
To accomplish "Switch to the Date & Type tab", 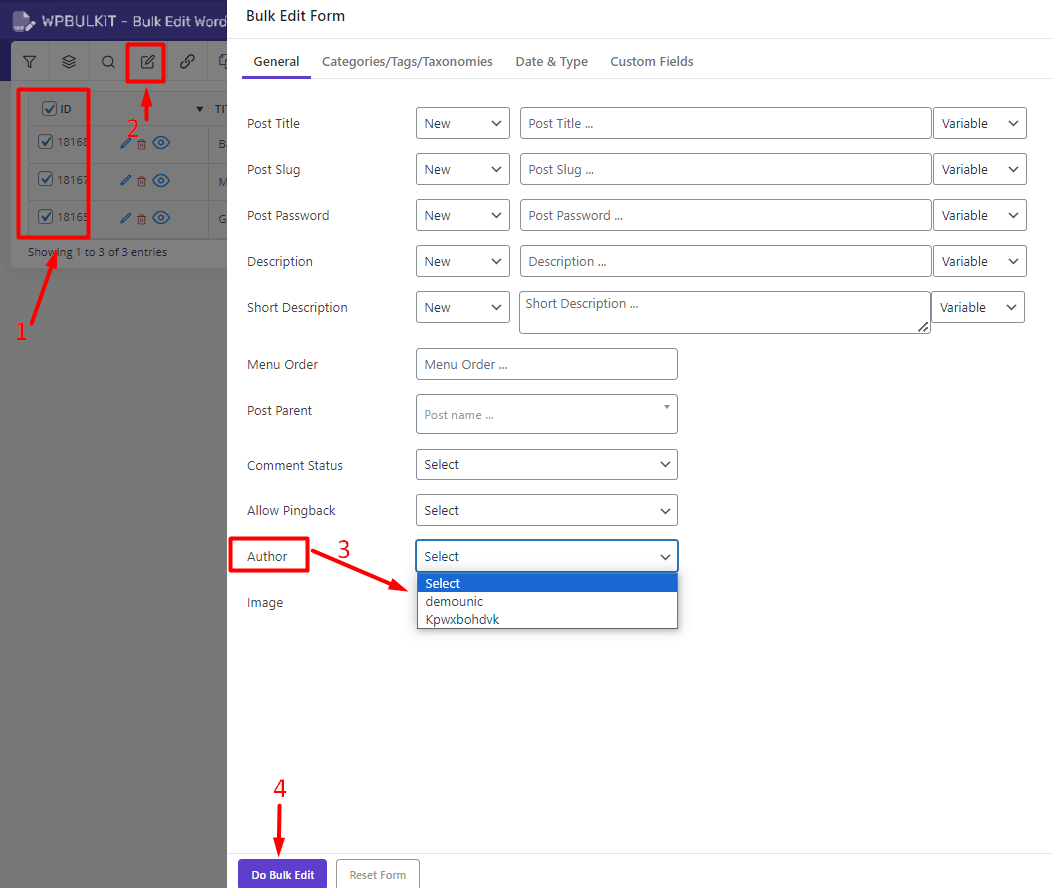I will coord(551,61).
